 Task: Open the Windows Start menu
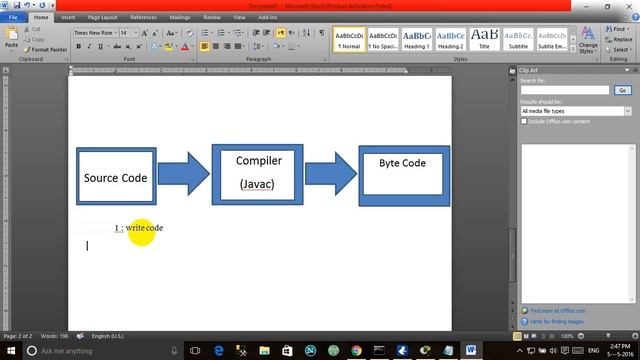coord(11,351)
